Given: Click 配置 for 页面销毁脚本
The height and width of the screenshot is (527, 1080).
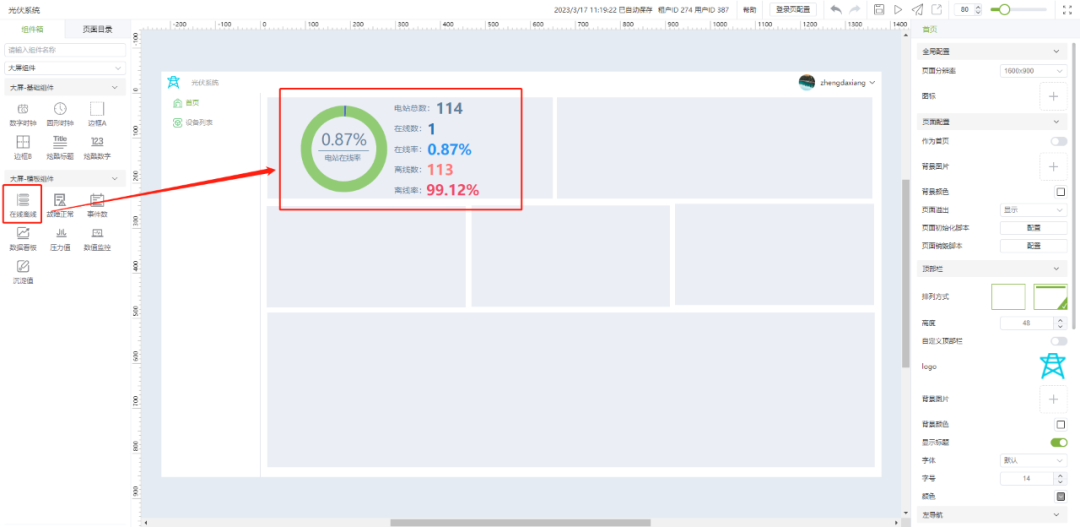Looking at the screenshot, I should coord(1033,245).
